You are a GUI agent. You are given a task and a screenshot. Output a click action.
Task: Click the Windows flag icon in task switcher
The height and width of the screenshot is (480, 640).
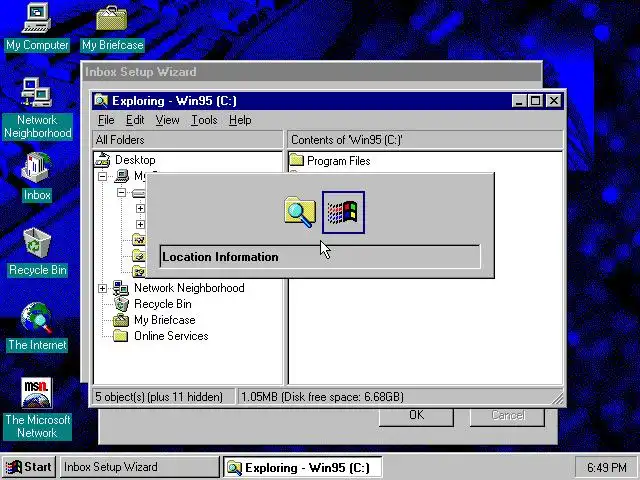343,213
